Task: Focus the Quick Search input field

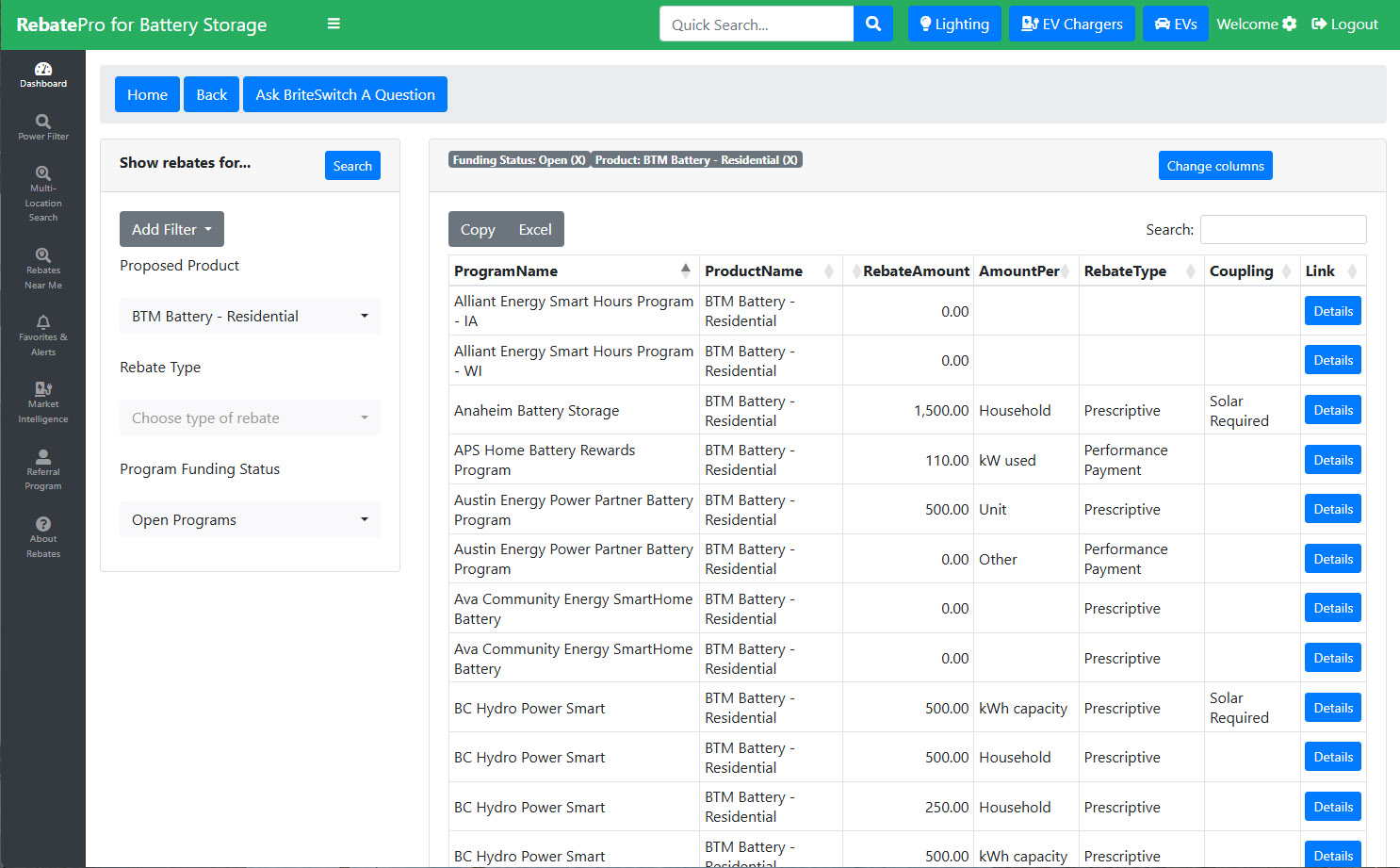Action: (x=757, y=25)
